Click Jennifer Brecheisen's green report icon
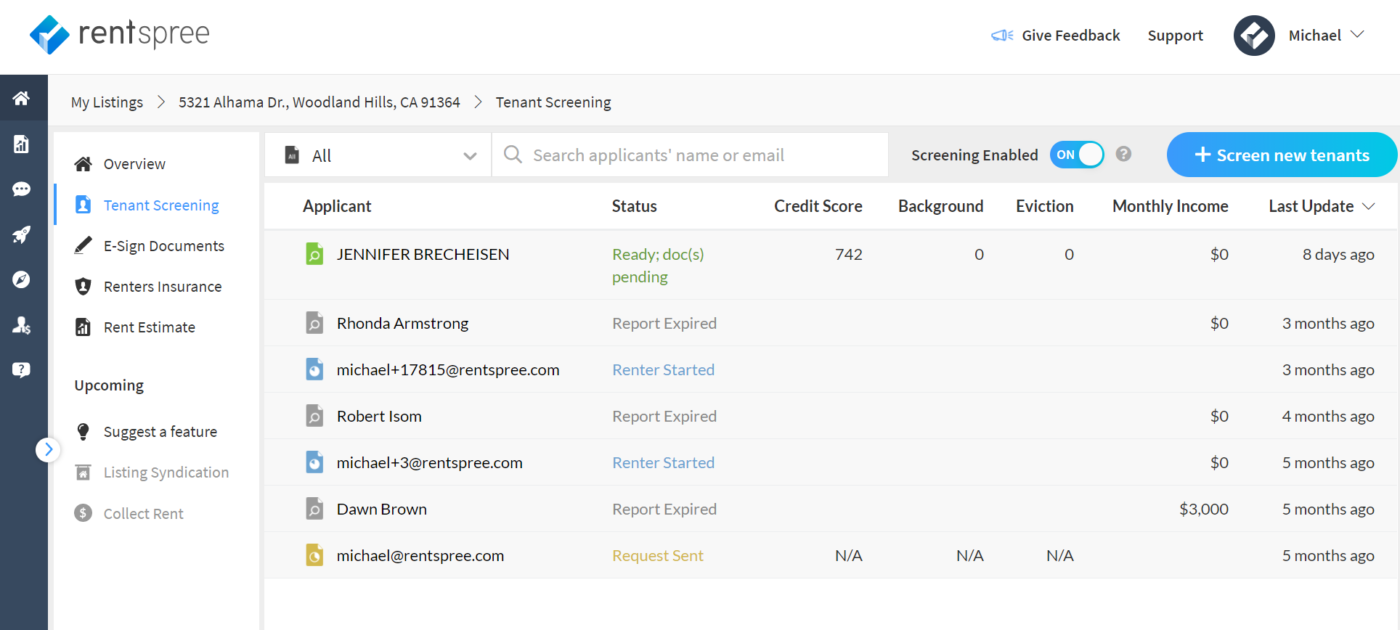The width and height of the screenshot is (1400, 630). click(x=314, y=254)
